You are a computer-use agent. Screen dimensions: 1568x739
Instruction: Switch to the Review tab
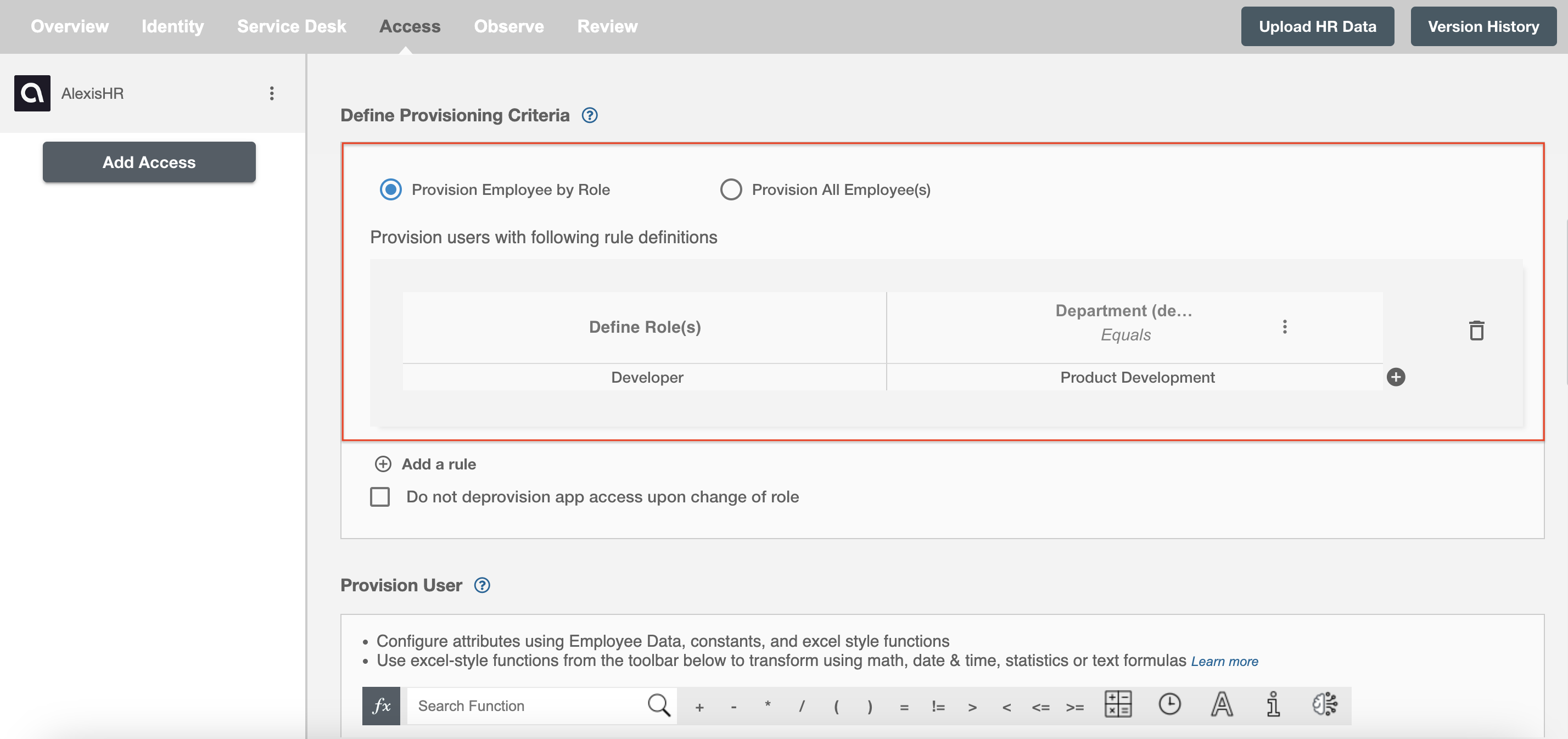[607, 26]
